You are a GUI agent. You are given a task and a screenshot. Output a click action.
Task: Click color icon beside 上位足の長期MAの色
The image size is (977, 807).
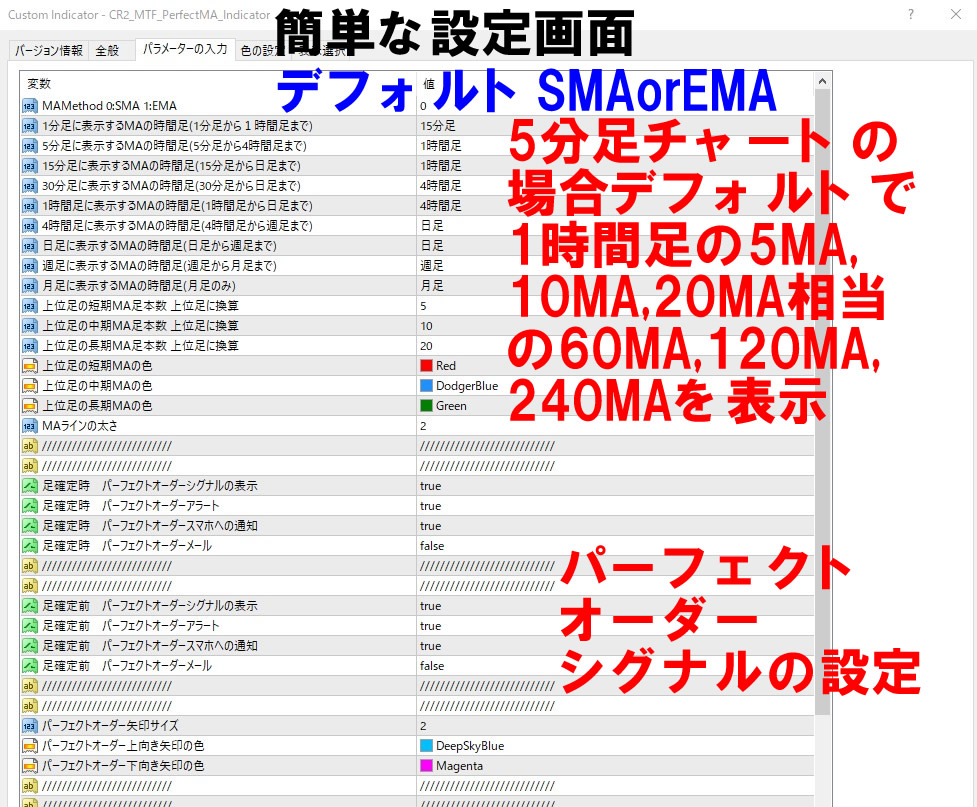[x=29, y=406]
